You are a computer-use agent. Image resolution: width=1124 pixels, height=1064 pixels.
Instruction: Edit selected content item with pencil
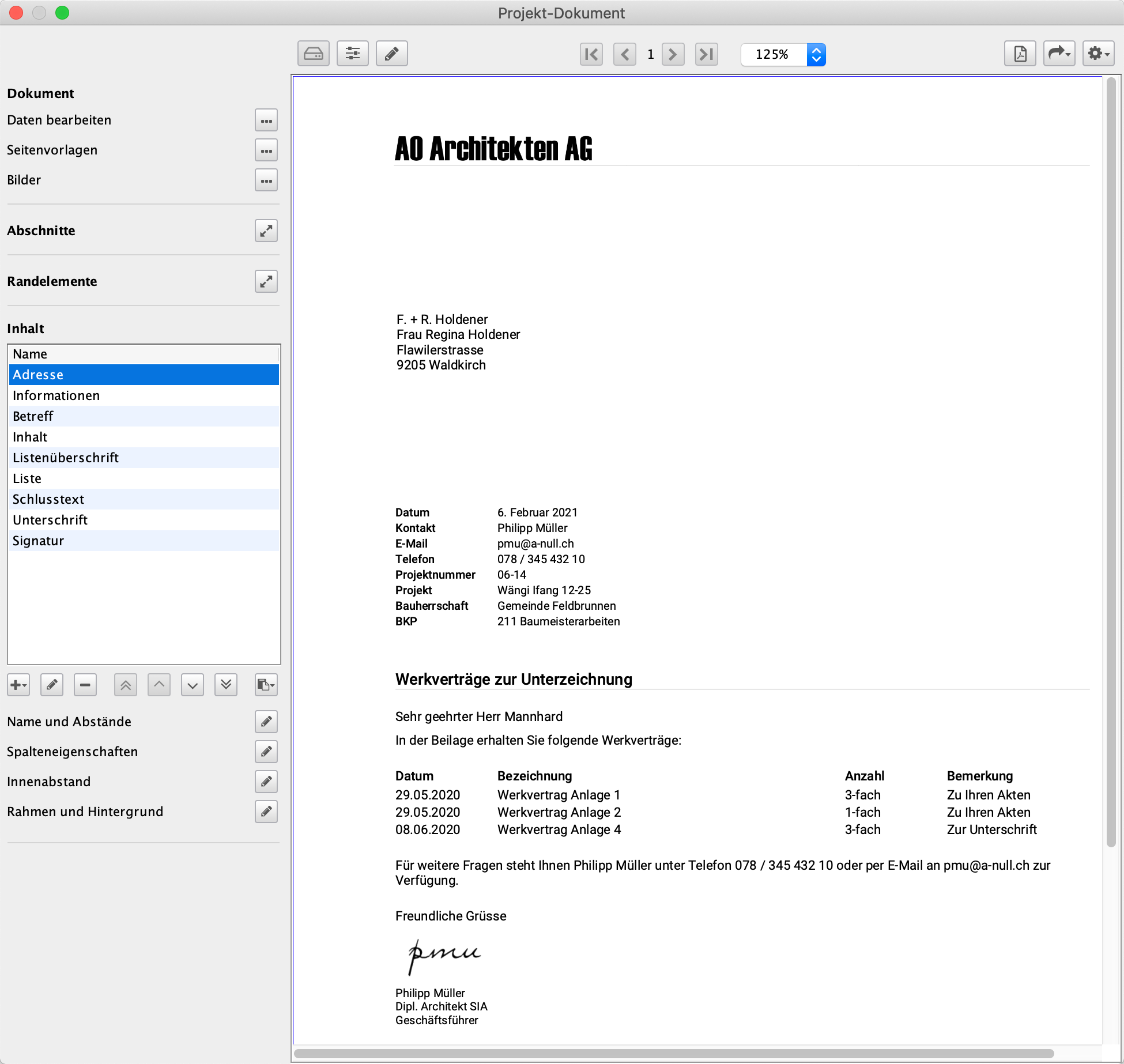tap(52, 685)
